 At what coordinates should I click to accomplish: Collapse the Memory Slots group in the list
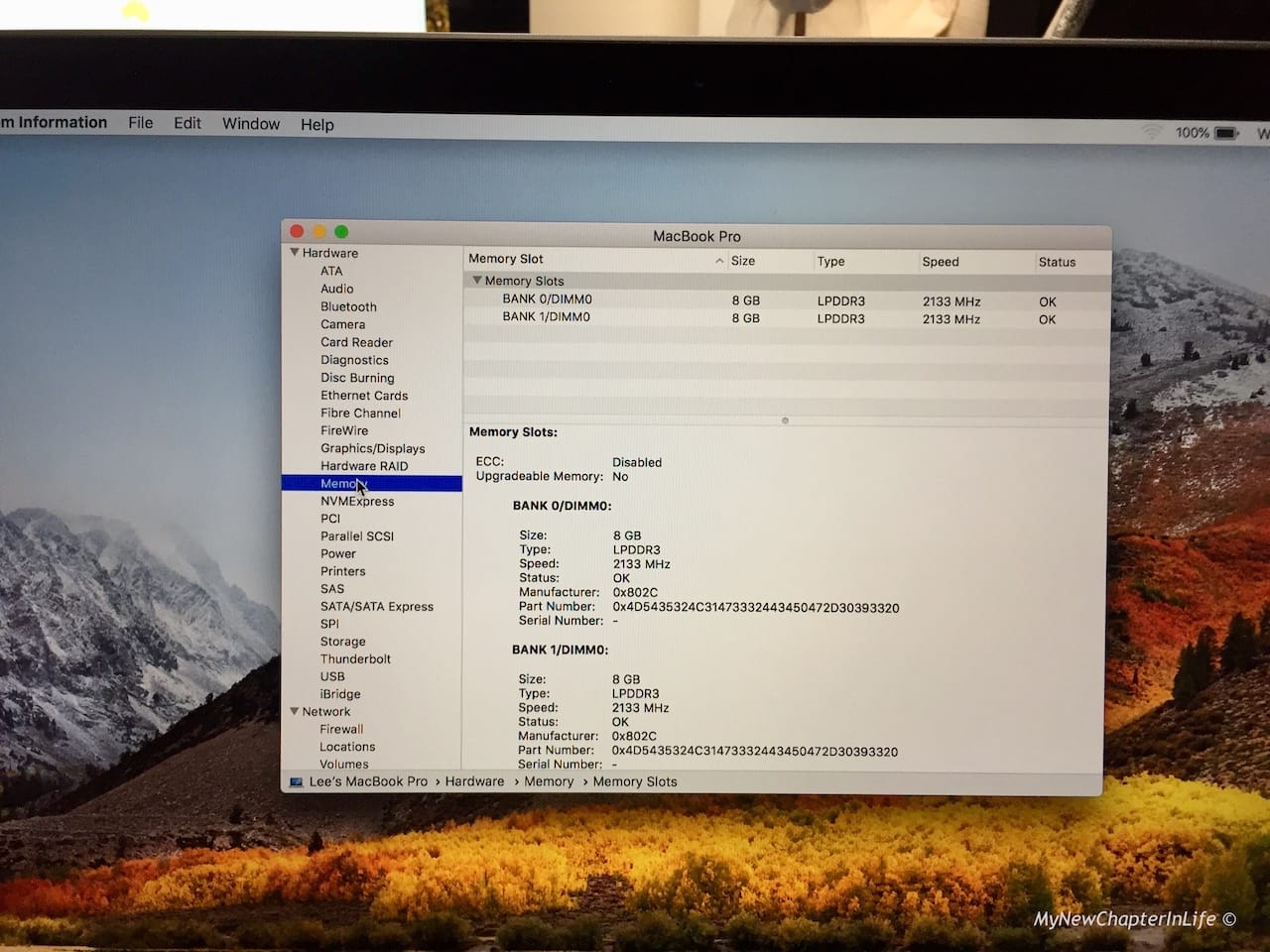(477, 281)
